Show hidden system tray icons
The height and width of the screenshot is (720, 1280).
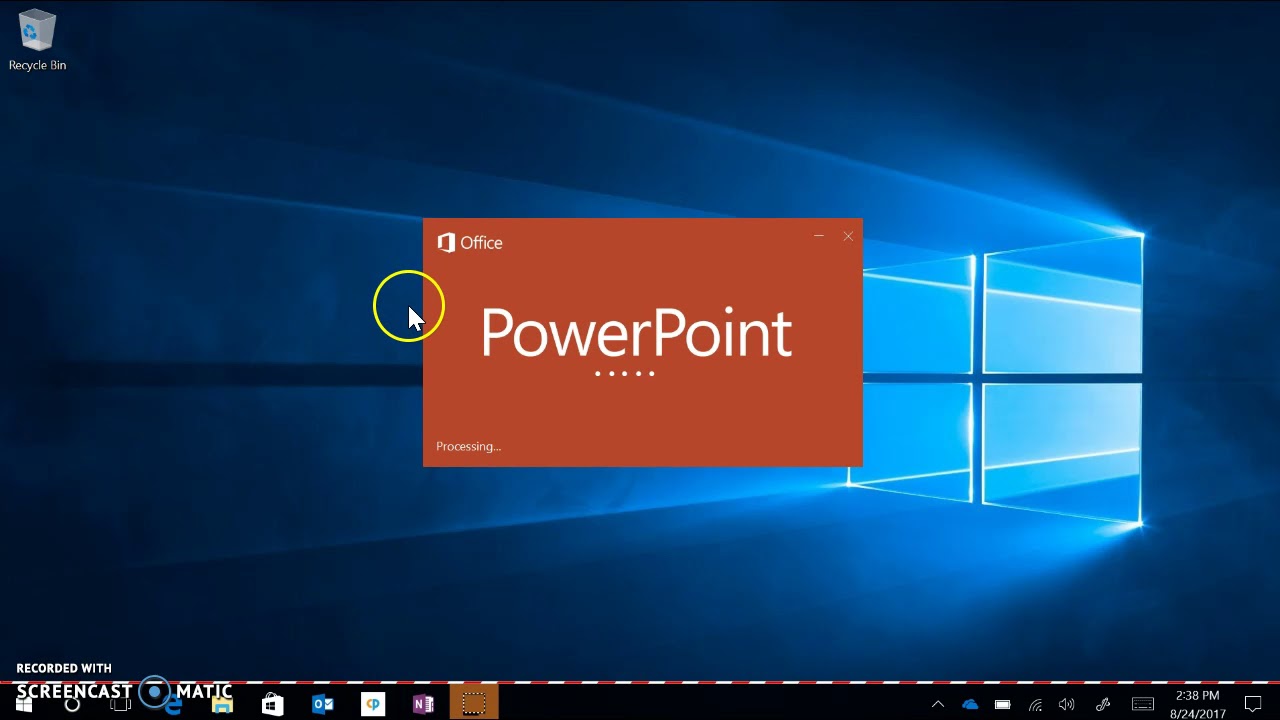click(x=938, y=705)
